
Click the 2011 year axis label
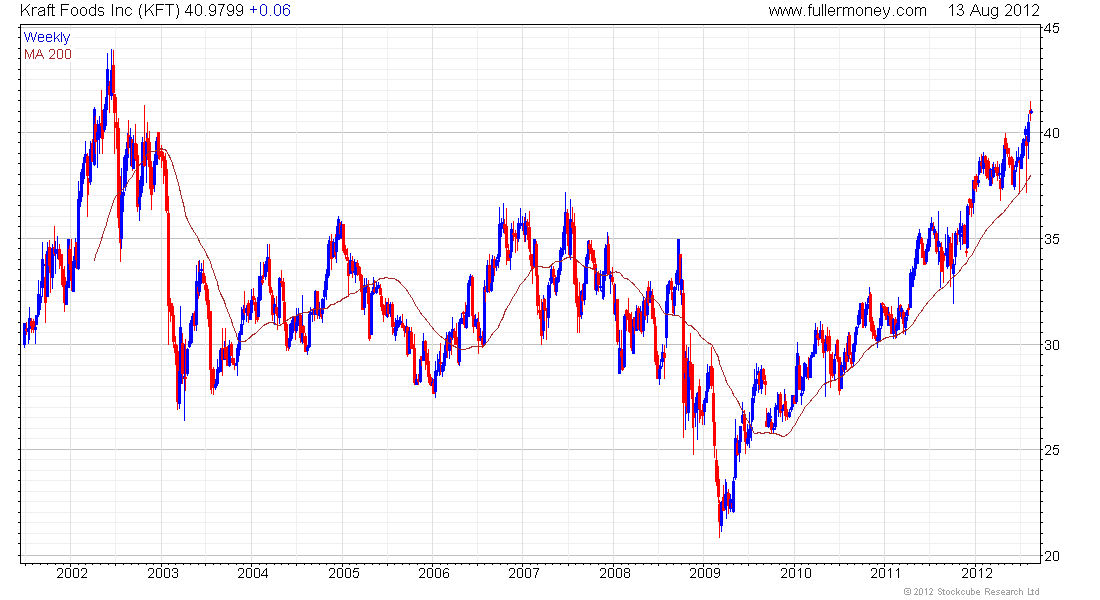[885, 573]
